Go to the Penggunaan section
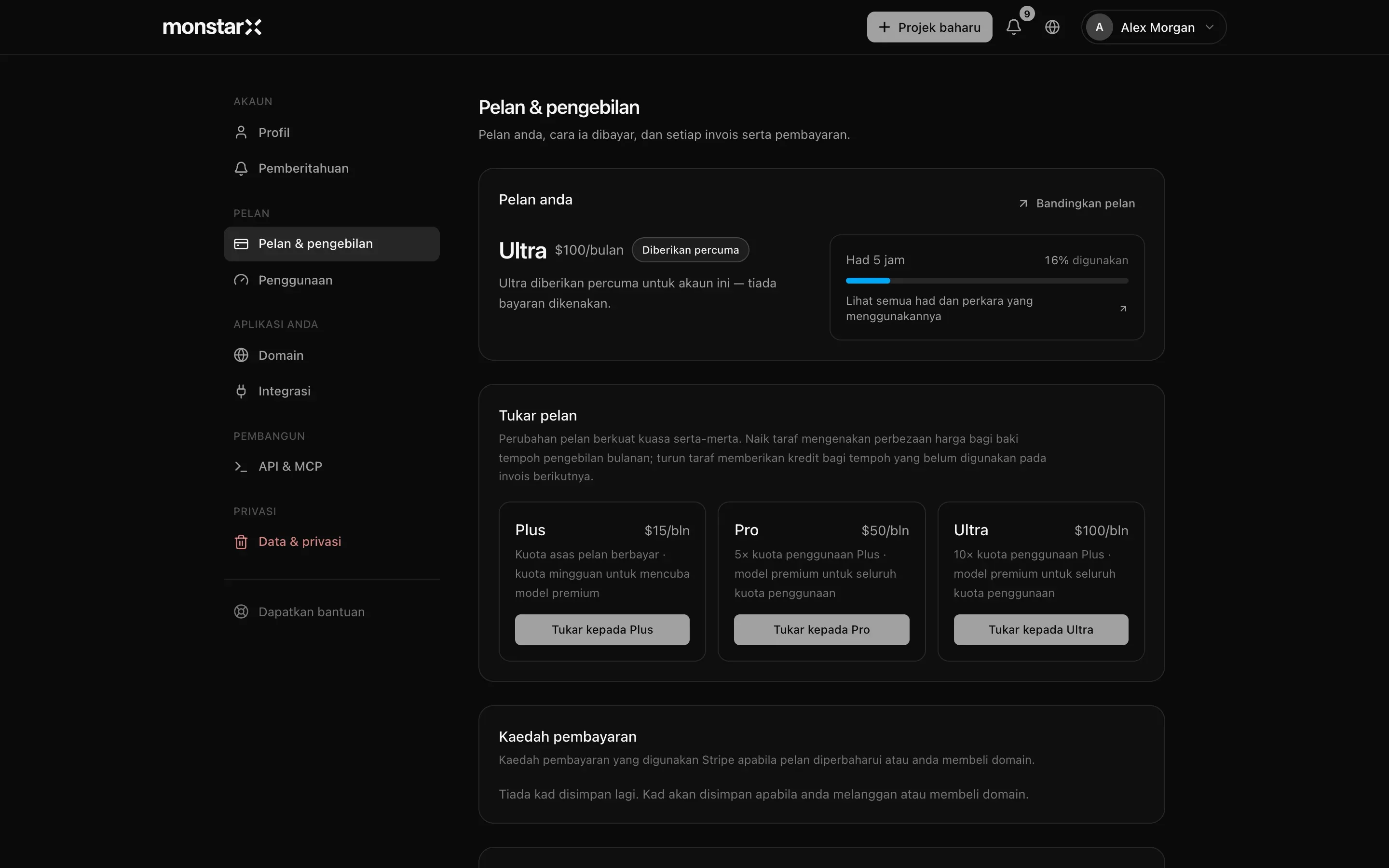The height and width of the screenshot is (868, 1389). [x=332, y=280]
